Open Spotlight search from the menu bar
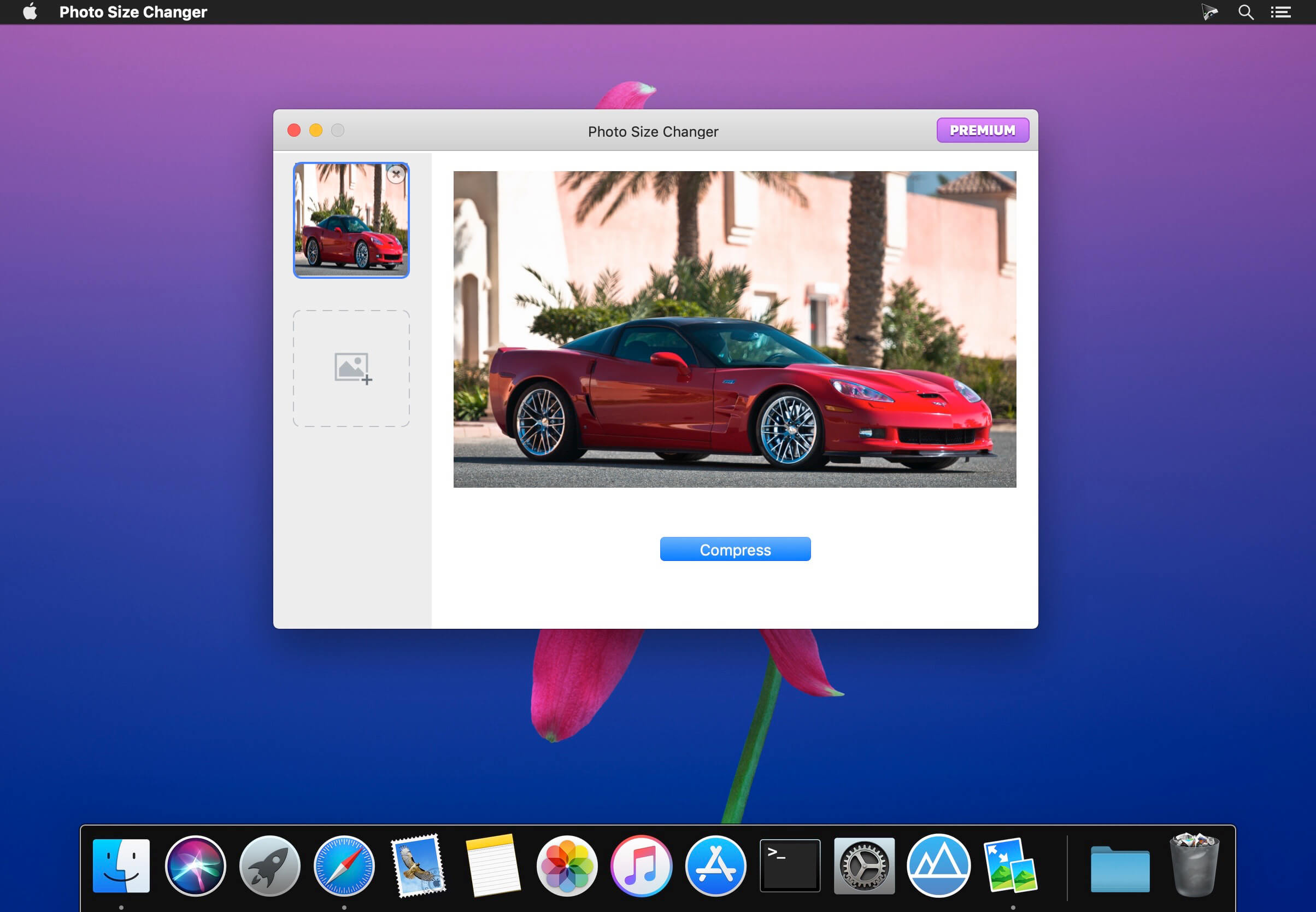1316x912 pixels. 1246,11
